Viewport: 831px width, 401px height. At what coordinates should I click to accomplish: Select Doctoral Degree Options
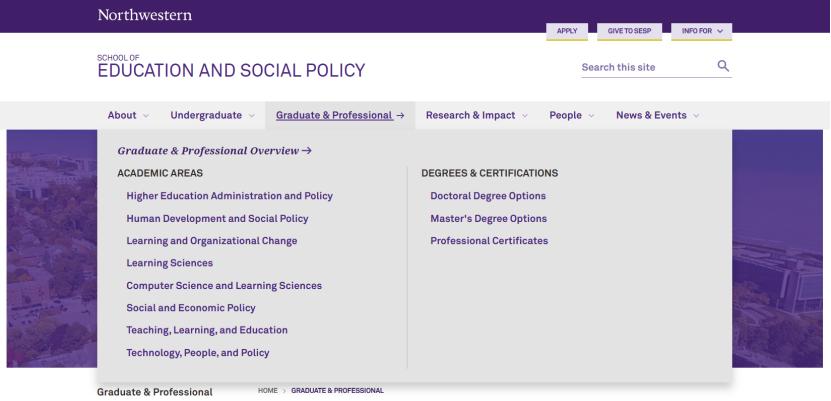point(488,196)
